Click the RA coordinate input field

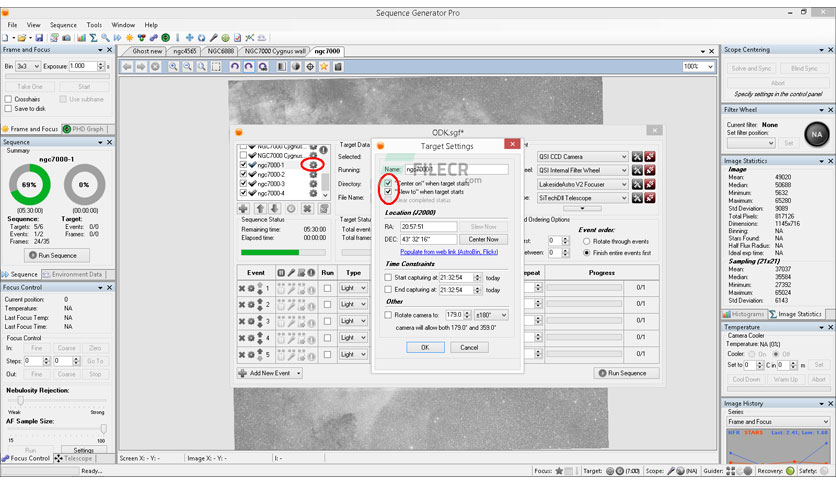pyautogui.click(x=428, y=227)
